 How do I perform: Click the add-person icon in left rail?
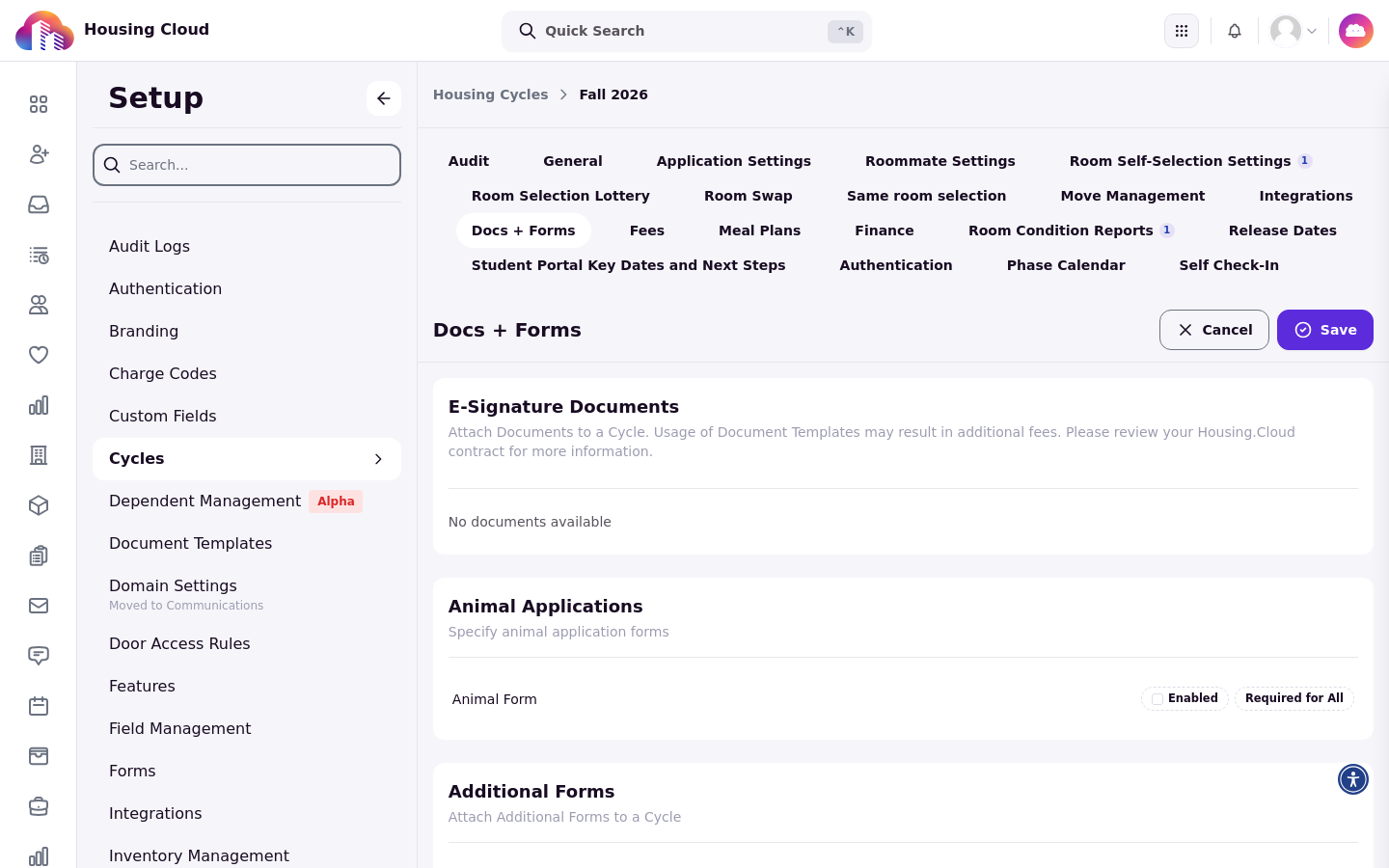point(39,154)
